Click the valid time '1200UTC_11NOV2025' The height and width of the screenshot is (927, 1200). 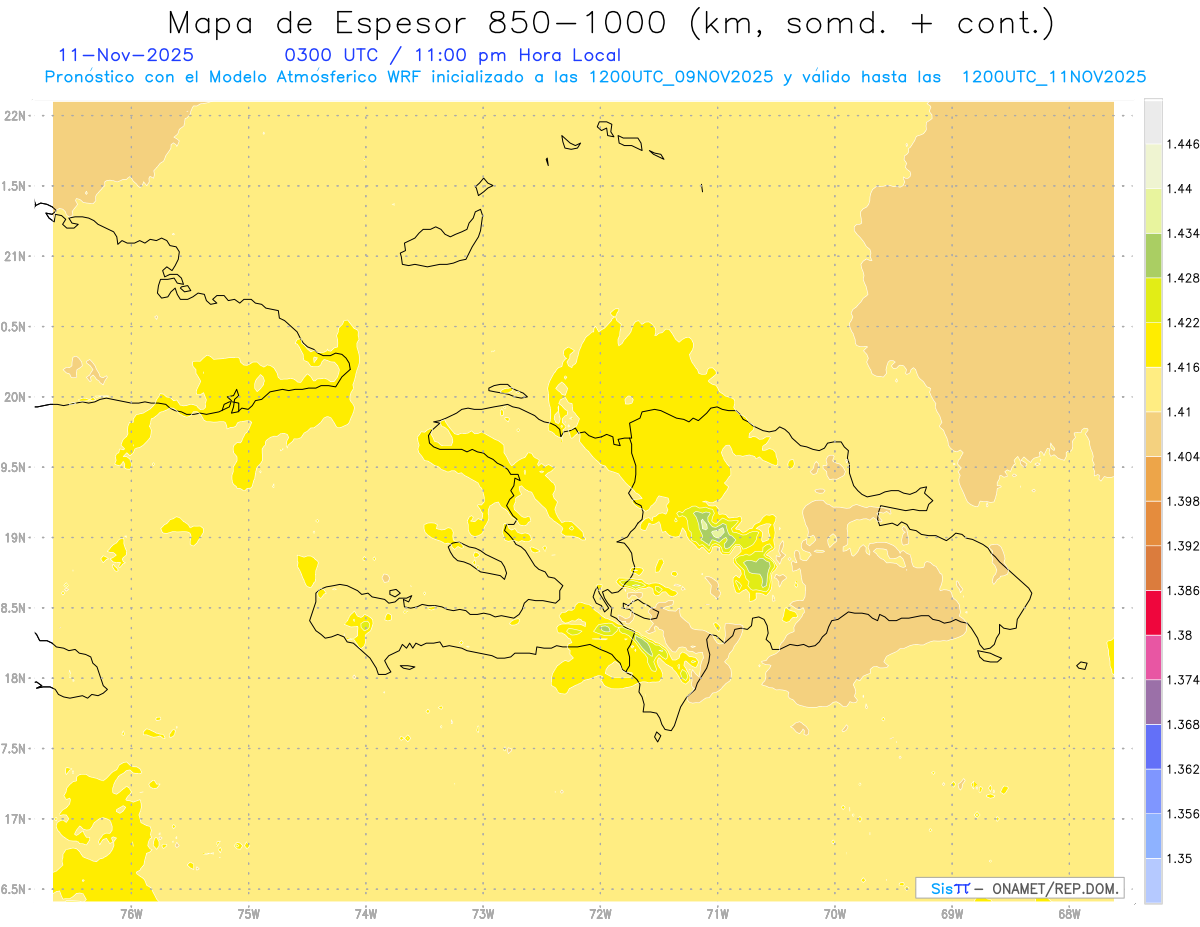click(x=1053, y=77)
